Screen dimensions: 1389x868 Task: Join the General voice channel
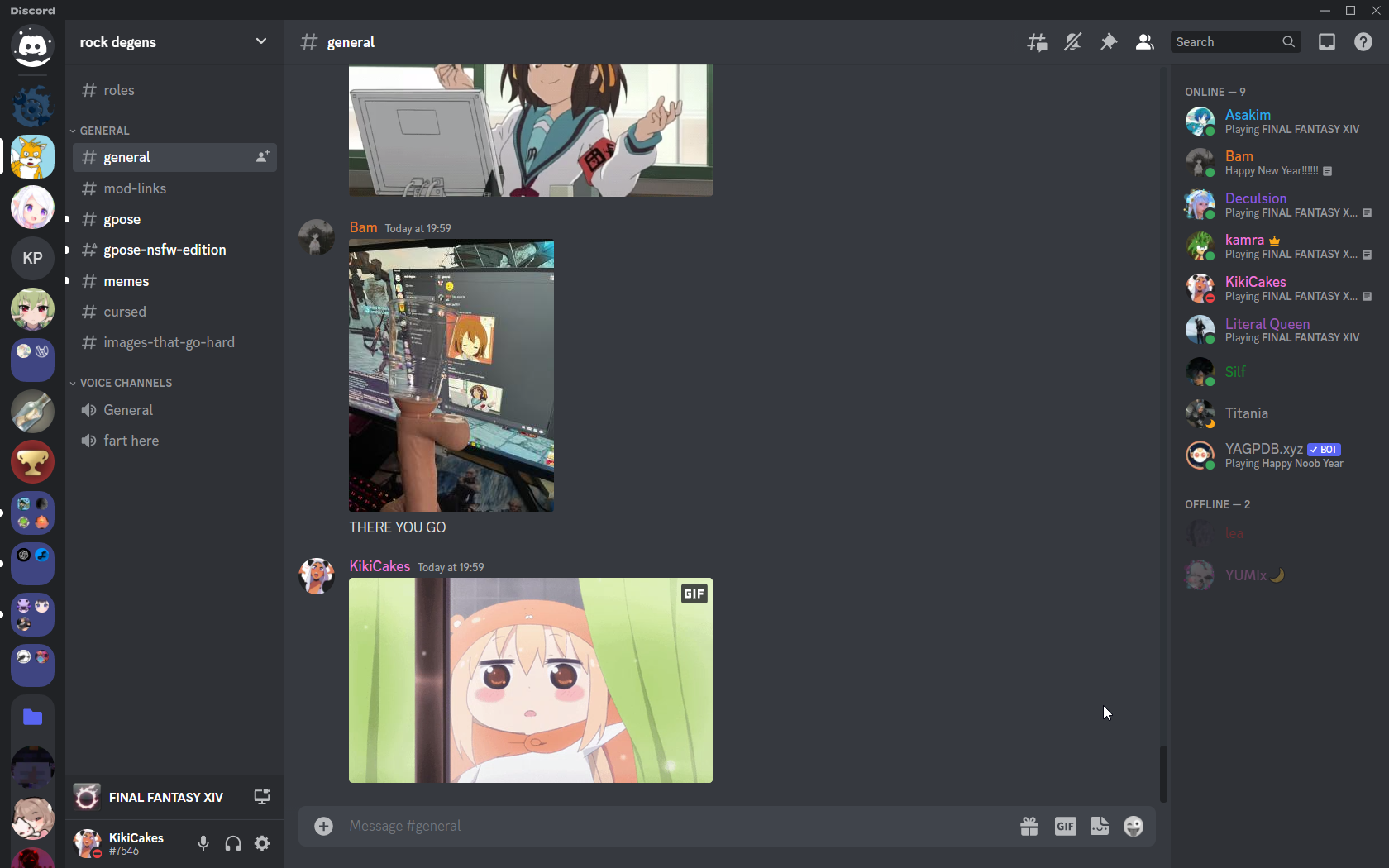pyautogui.click(x=174, y=410)
